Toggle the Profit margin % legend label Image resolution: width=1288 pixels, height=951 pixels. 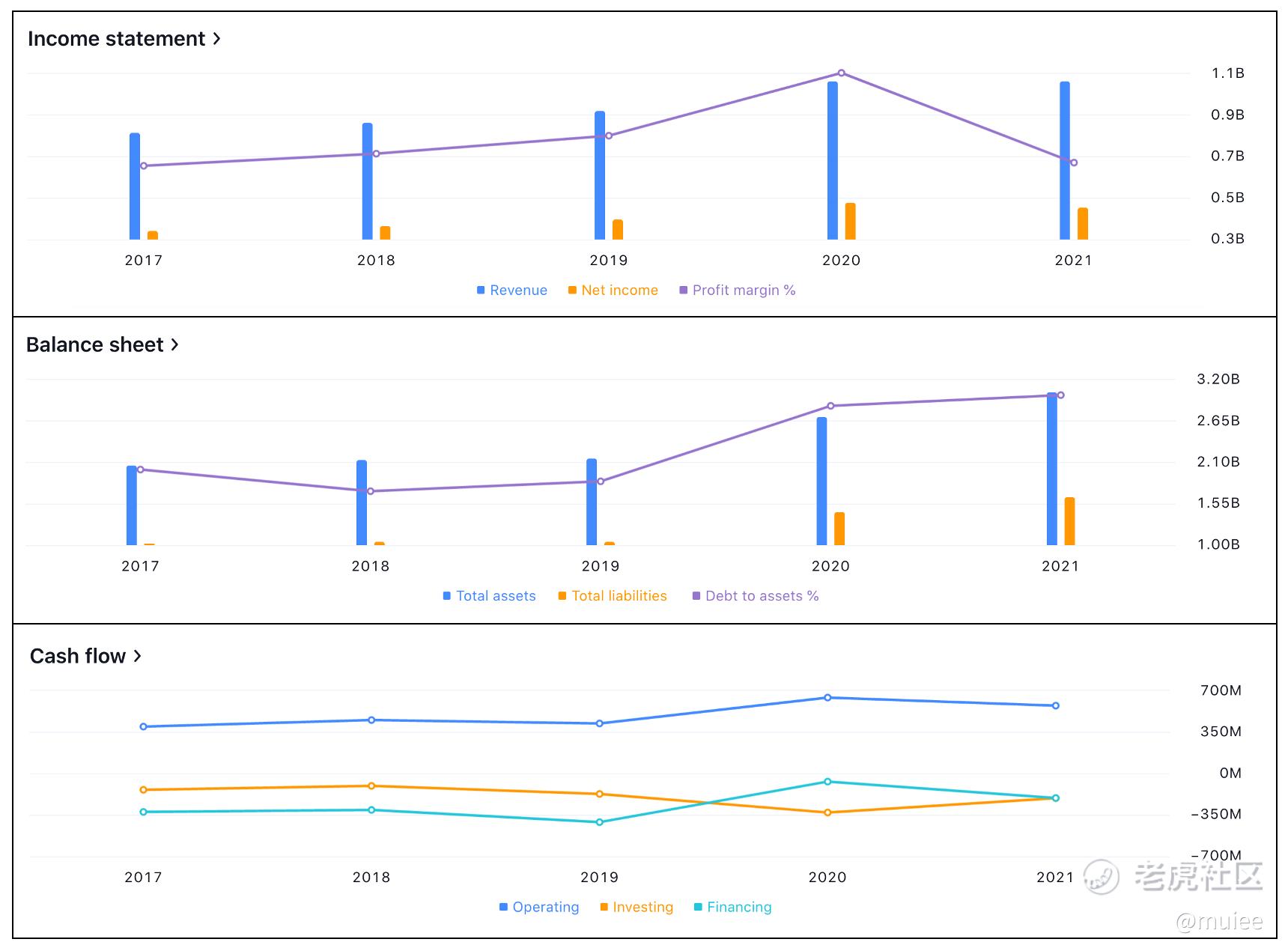[x=744, y=291]
